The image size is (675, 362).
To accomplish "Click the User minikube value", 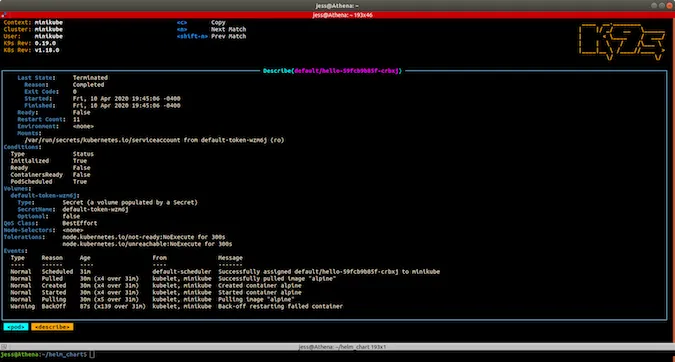I will point(49,36).
